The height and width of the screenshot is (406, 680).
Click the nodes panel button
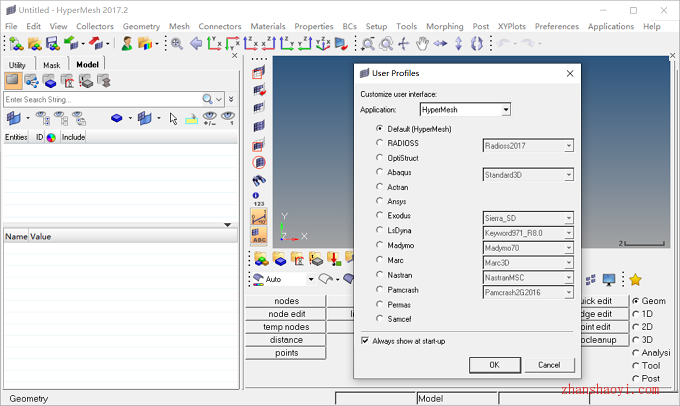point(286,301)
